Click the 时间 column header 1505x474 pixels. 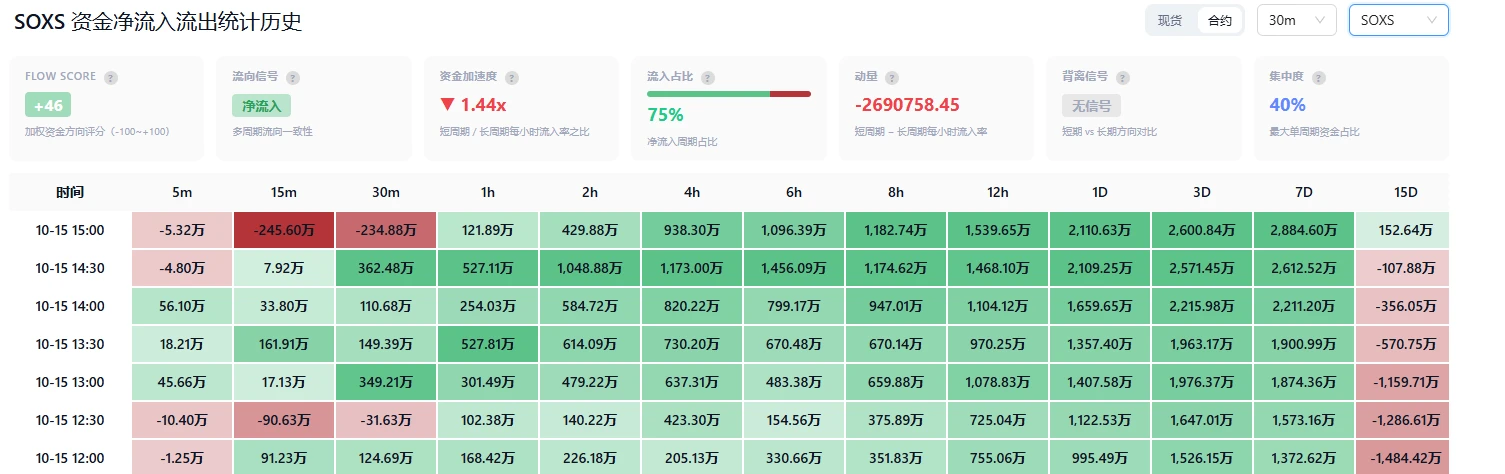coord(70,192)
